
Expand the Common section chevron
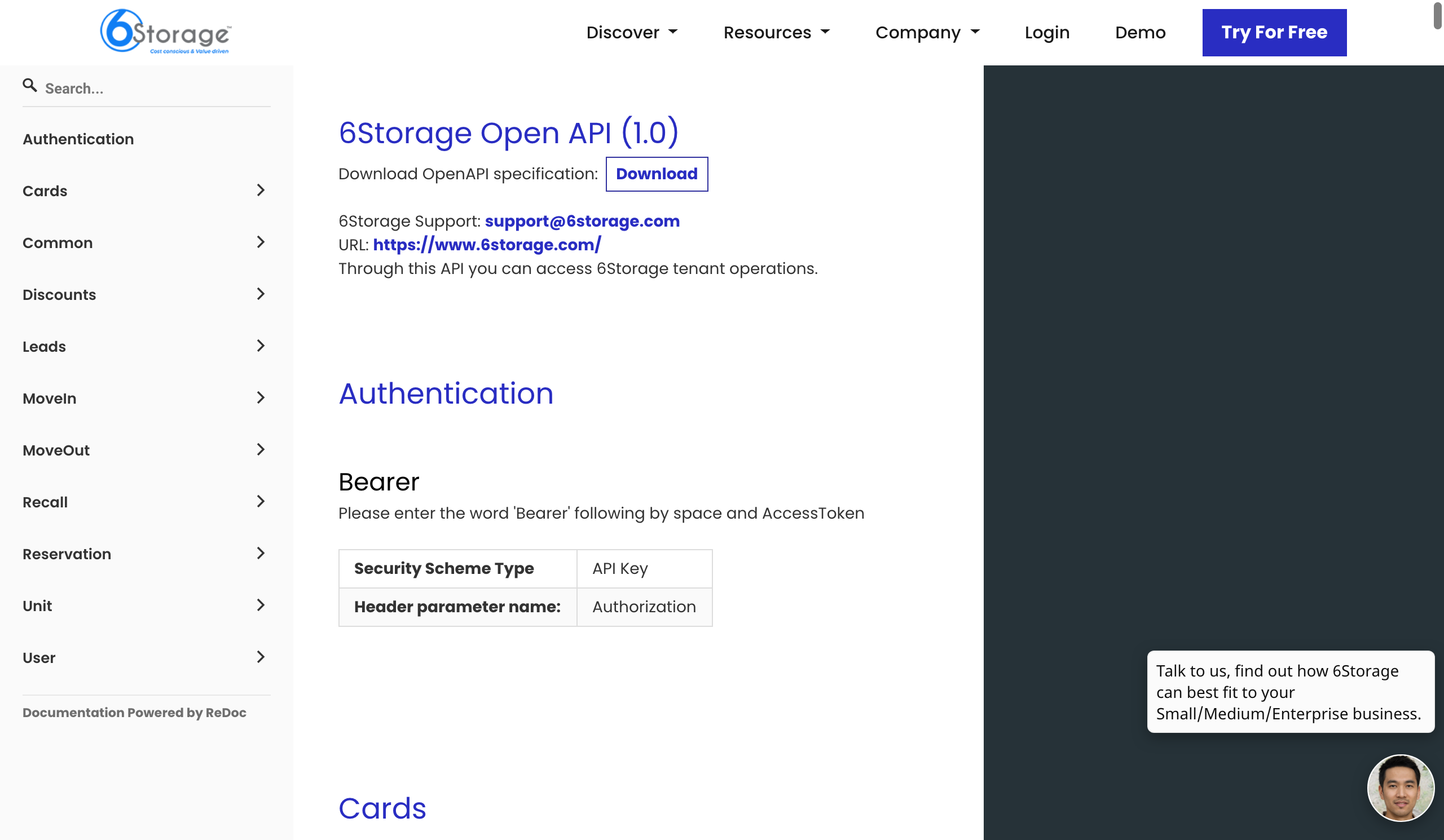pyautogui.click(x=261, y=242)
